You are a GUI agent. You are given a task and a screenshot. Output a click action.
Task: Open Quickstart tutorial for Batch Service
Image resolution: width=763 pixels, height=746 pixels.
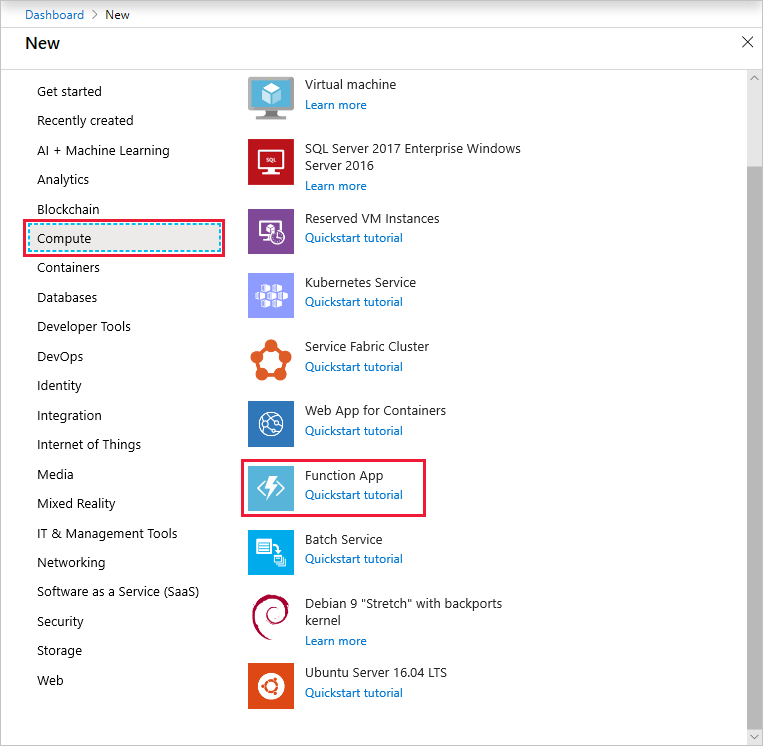point(354,559)
